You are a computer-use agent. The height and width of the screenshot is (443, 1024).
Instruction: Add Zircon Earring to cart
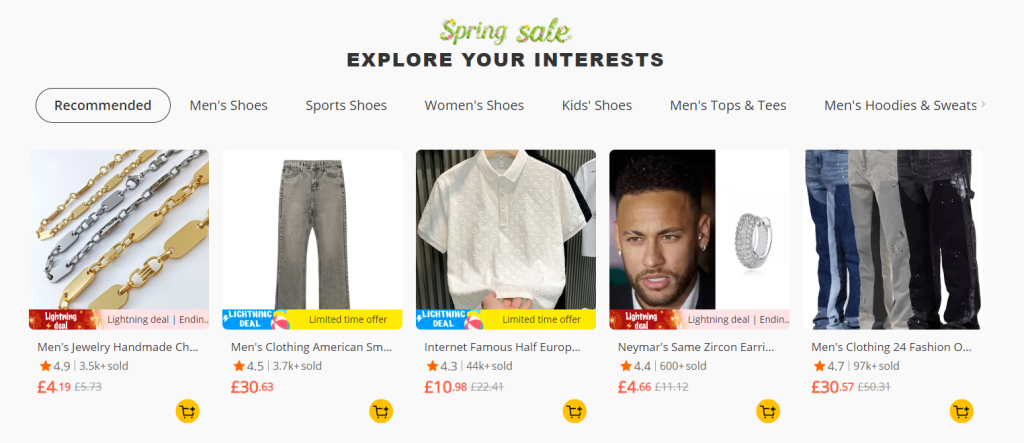click(x=768, y=411)
